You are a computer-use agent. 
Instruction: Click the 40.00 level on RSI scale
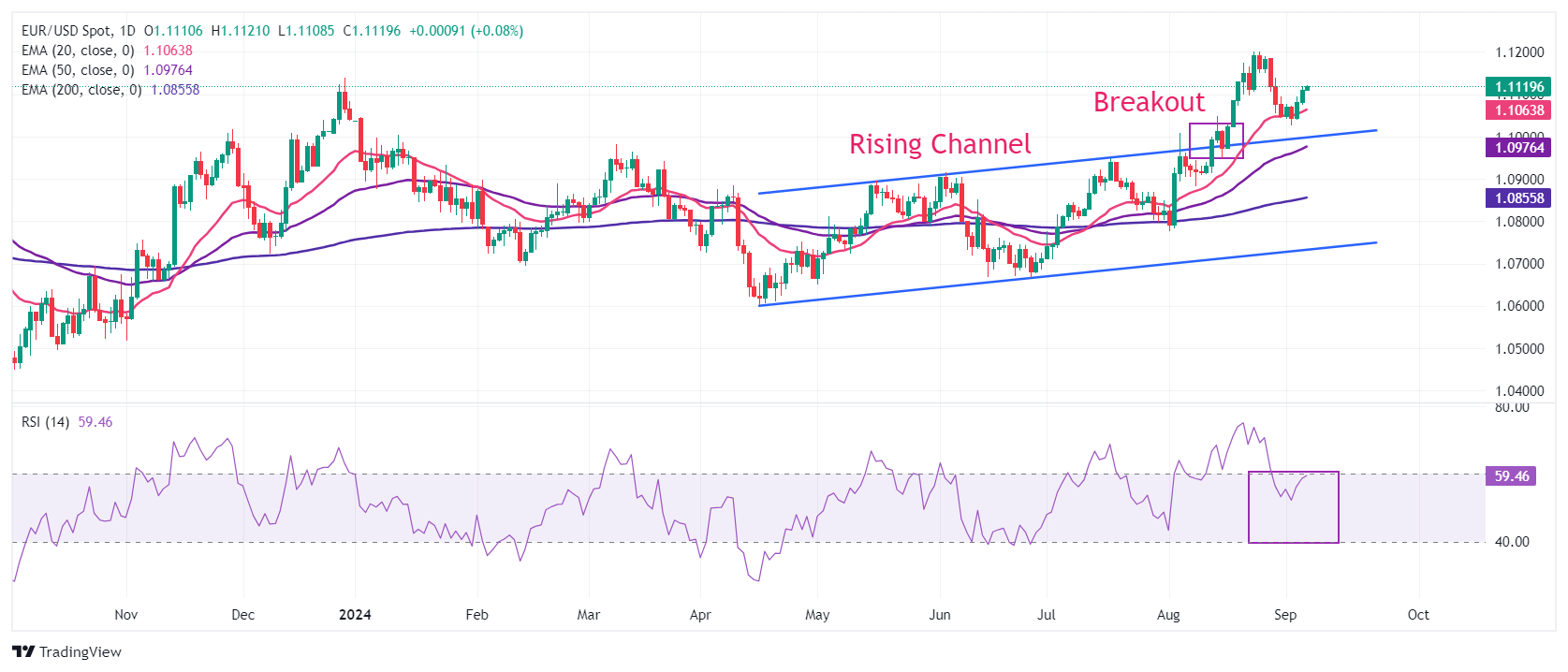[1512, 541]
